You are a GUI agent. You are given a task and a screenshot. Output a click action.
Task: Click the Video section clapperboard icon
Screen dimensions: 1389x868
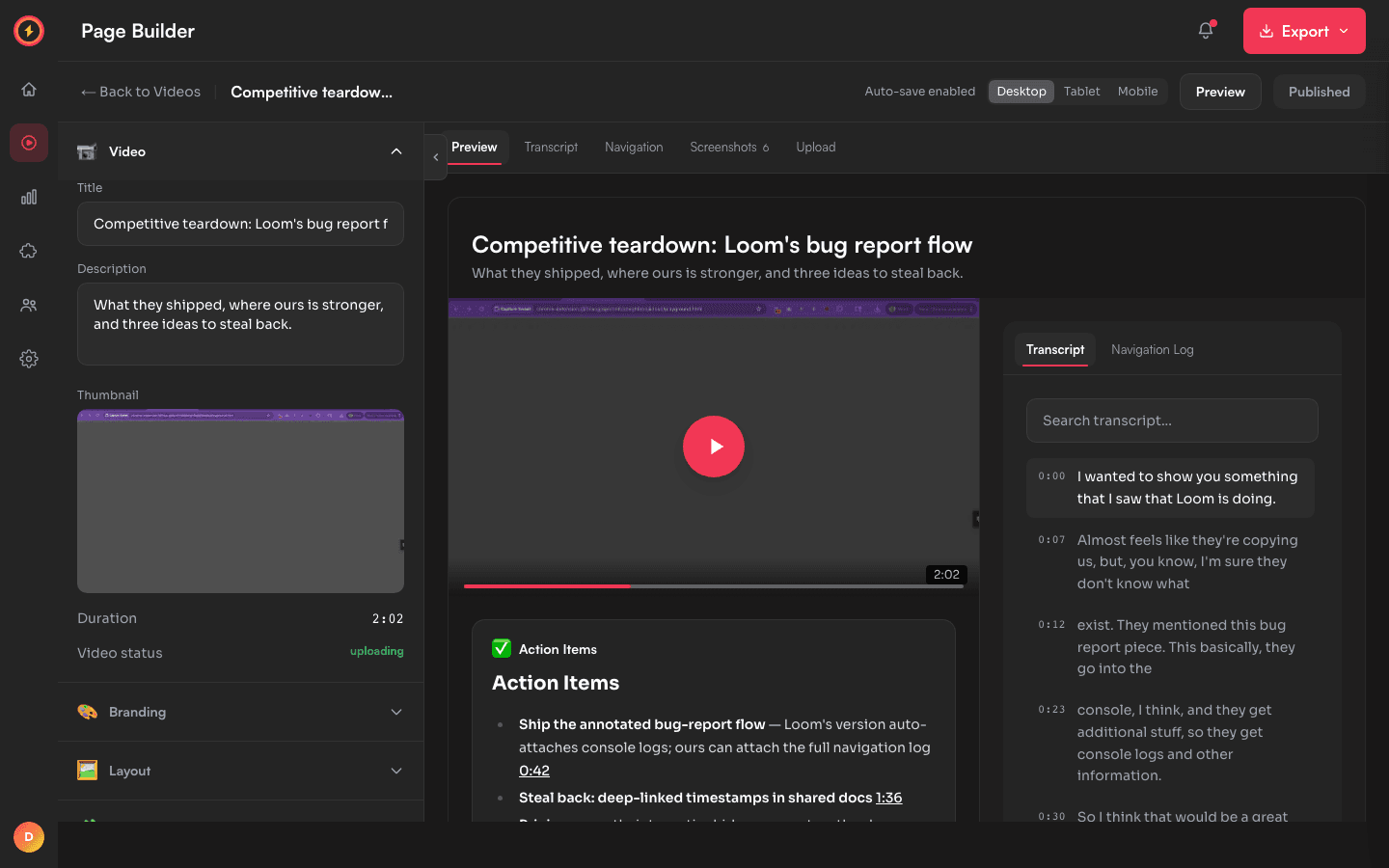87,151
